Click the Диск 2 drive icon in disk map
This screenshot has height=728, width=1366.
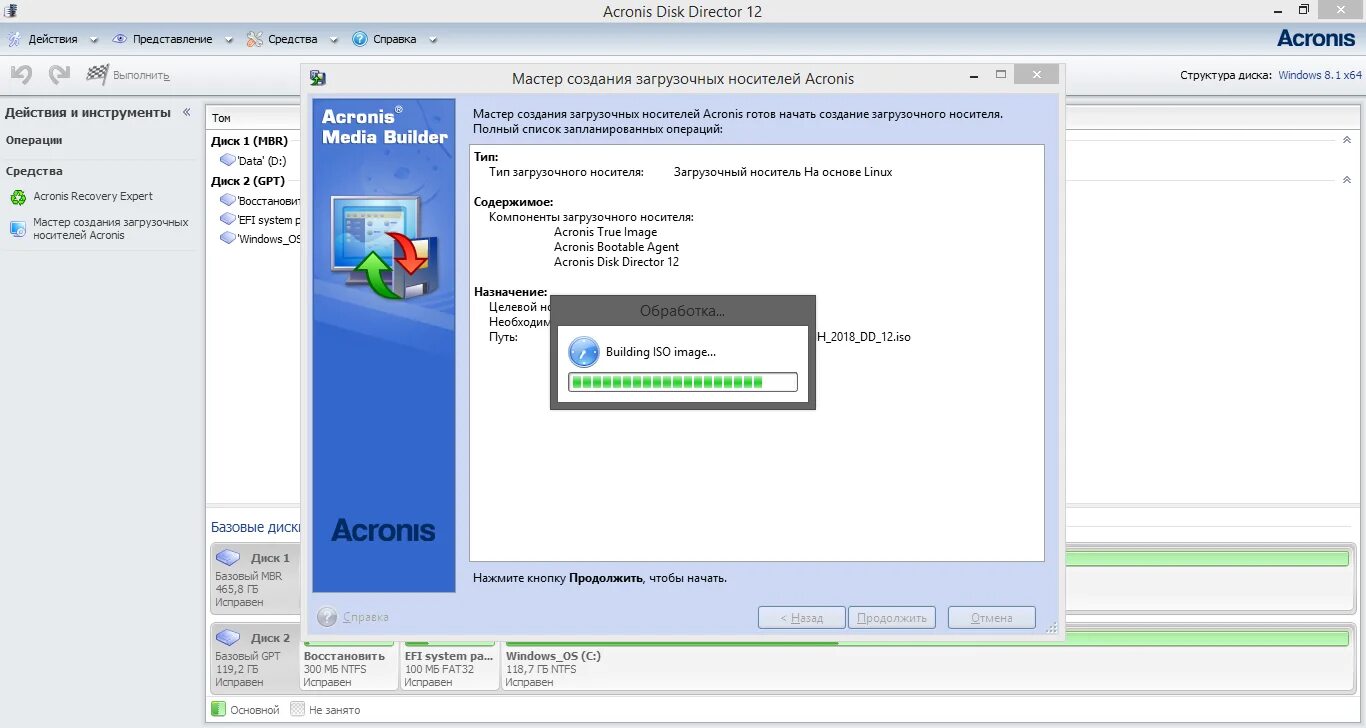(x=229, y=637)
